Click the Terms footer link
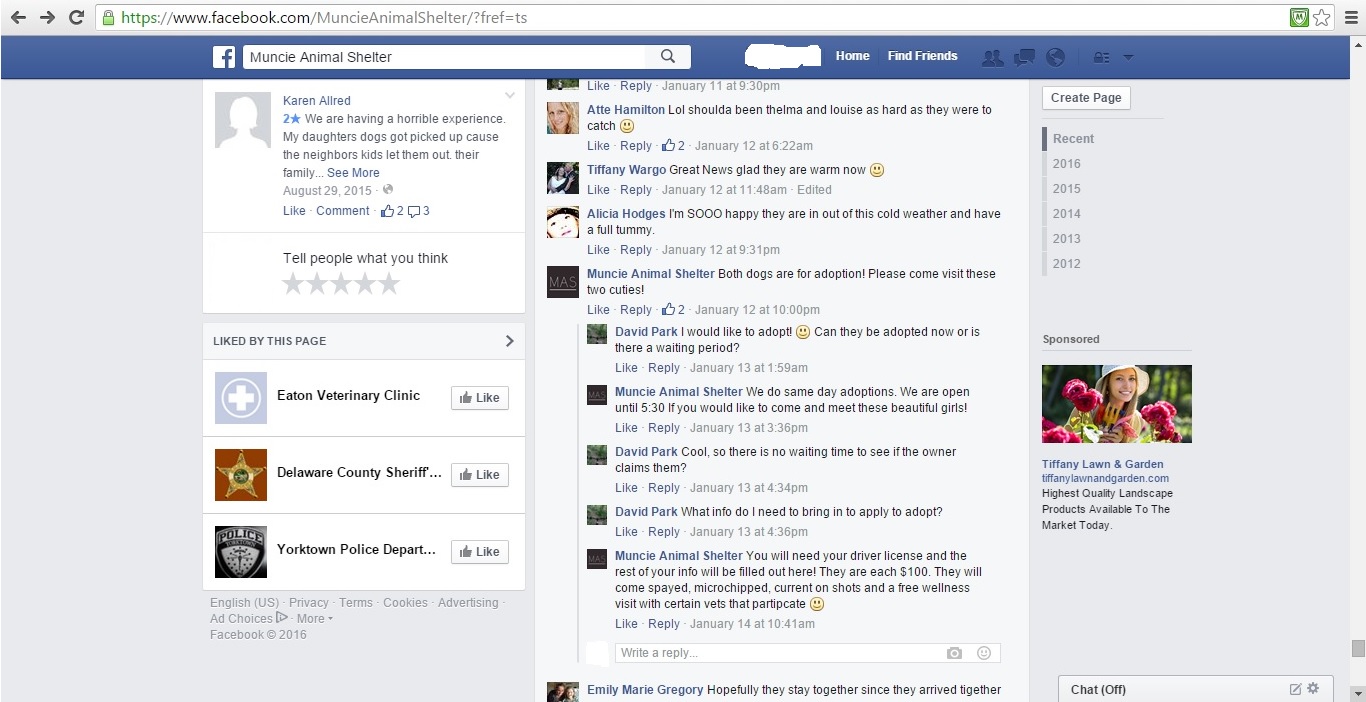The height and width of the screenshot is (702, 1366). 356,603
